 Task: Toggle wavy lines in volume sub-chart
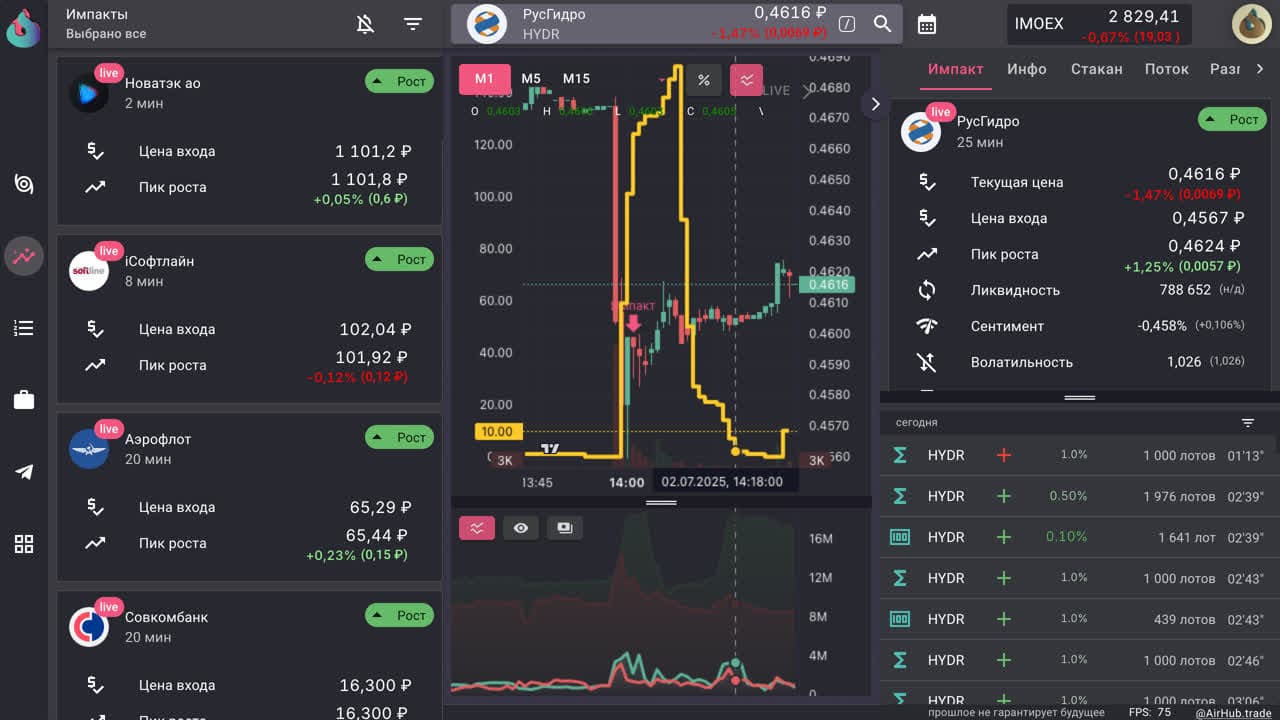point(477,528)
